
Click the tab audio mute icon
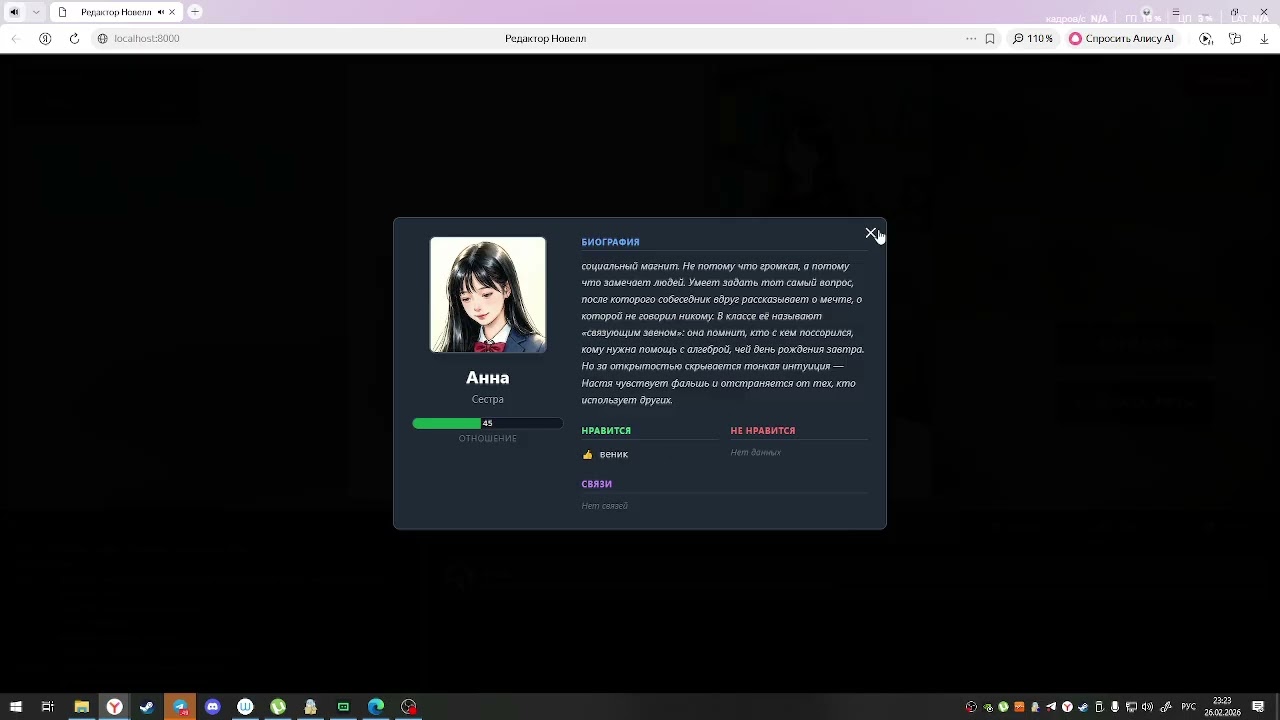tap(160, 12)
